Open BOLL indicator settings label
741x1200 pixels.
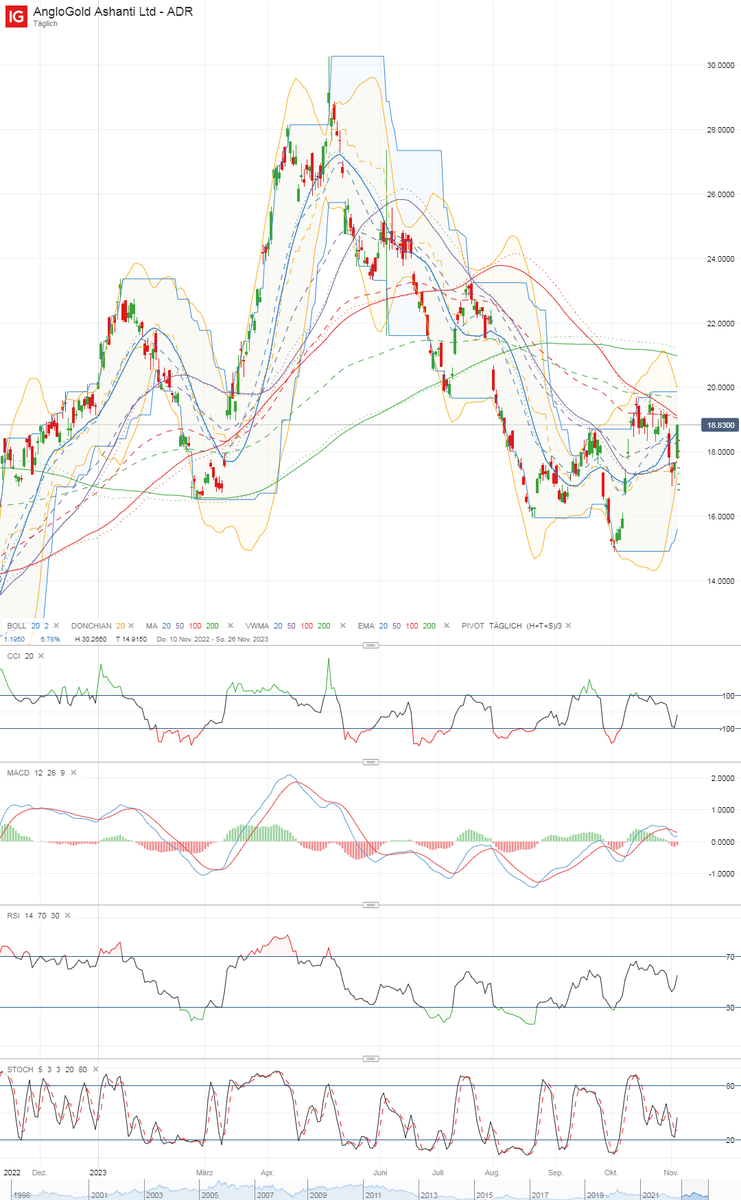pos(16,625)
